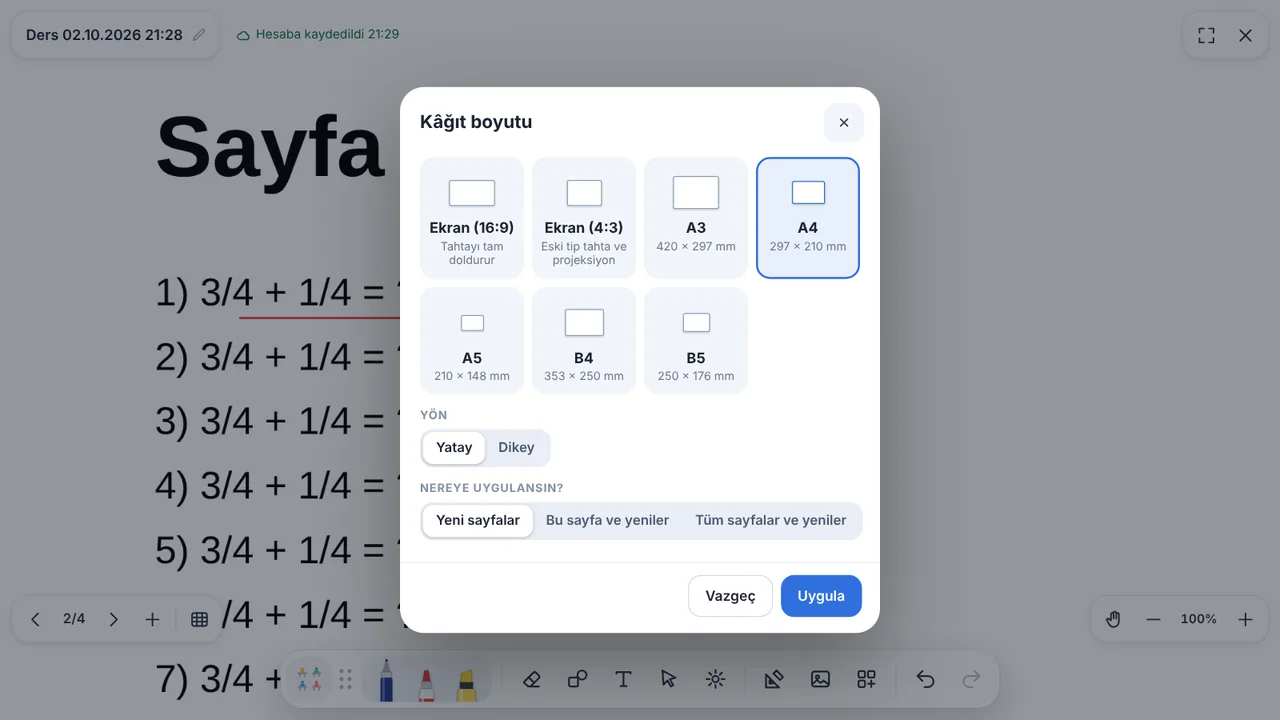Add a new page plus icon
Screen dimensions: 1280x720
152,619
